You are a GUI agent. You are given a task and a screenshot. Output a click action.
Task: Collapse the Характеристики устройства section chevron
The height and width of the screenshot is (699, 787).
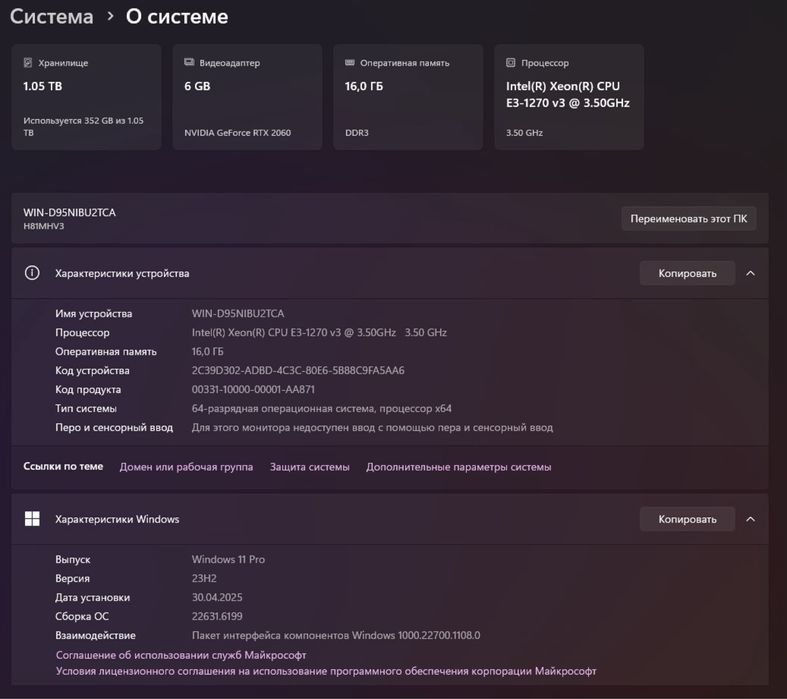(x=750, y=273)
